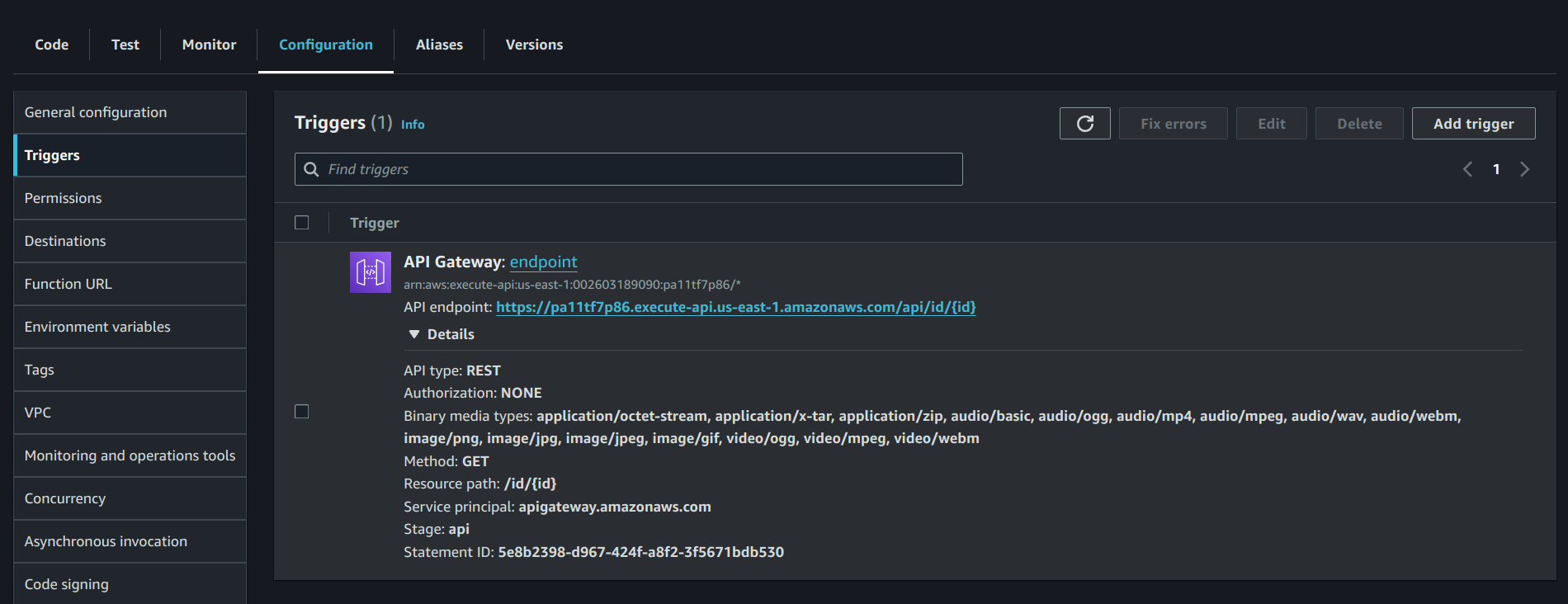1568x604 pixels.
Task: Go to previous page with left chevron
Action: click(x=1467, y=169)
